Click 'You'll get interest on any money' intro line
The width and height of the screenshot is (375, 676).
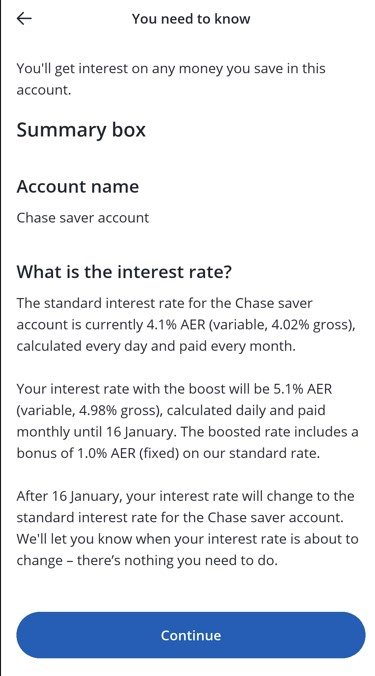tap(171, 69)
